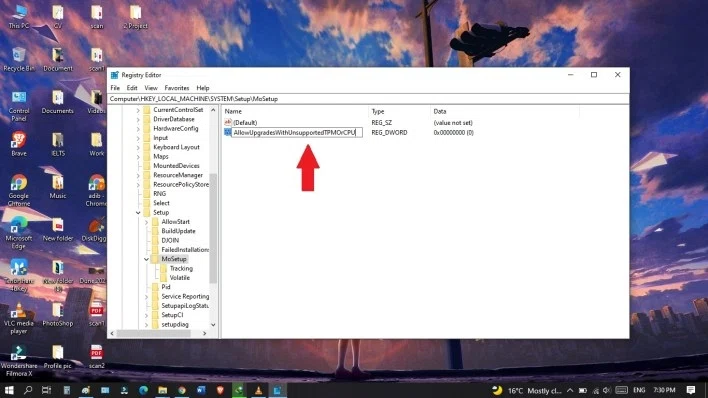Expand the ResourceManager key
Screen dimensions: 708x398
138,175
